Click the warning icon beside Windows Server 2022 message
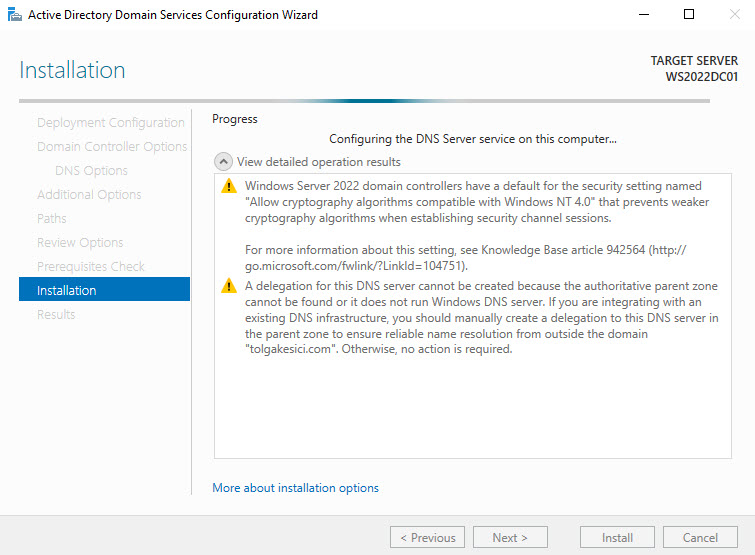755x555 pixels. (x=229, y=186)
